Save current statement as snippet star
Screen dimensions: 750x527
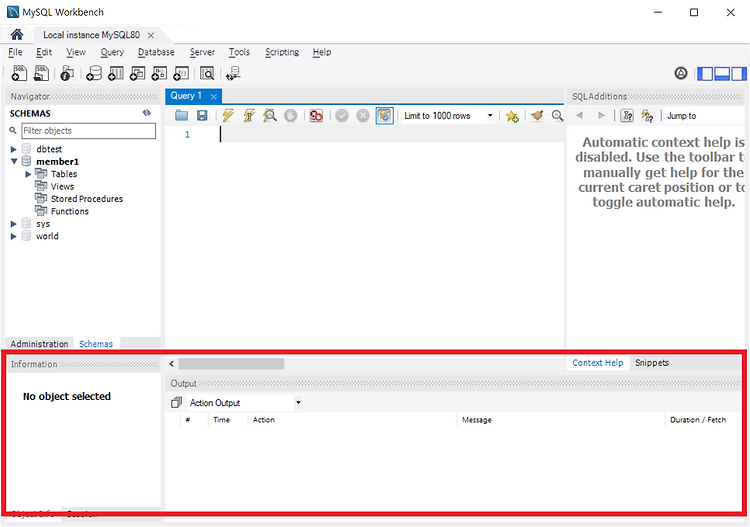point(512,116)
